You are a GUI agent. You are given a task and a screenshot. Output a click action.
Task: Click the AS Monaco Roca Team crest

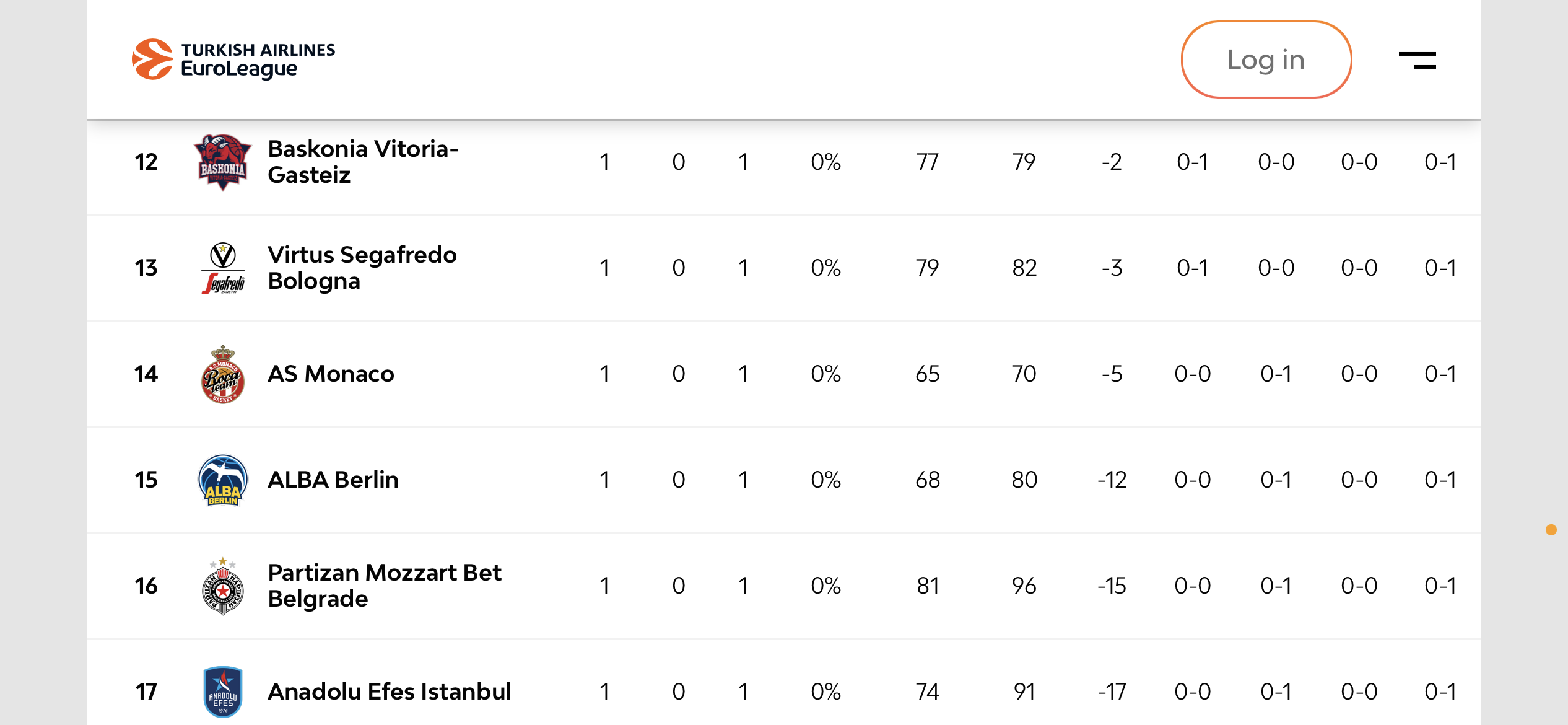coord(223,374)
